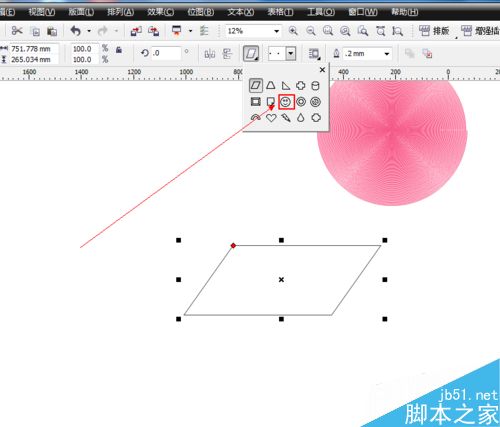
Task: Mirror the object vertically
Action: [x=227, y=53]
